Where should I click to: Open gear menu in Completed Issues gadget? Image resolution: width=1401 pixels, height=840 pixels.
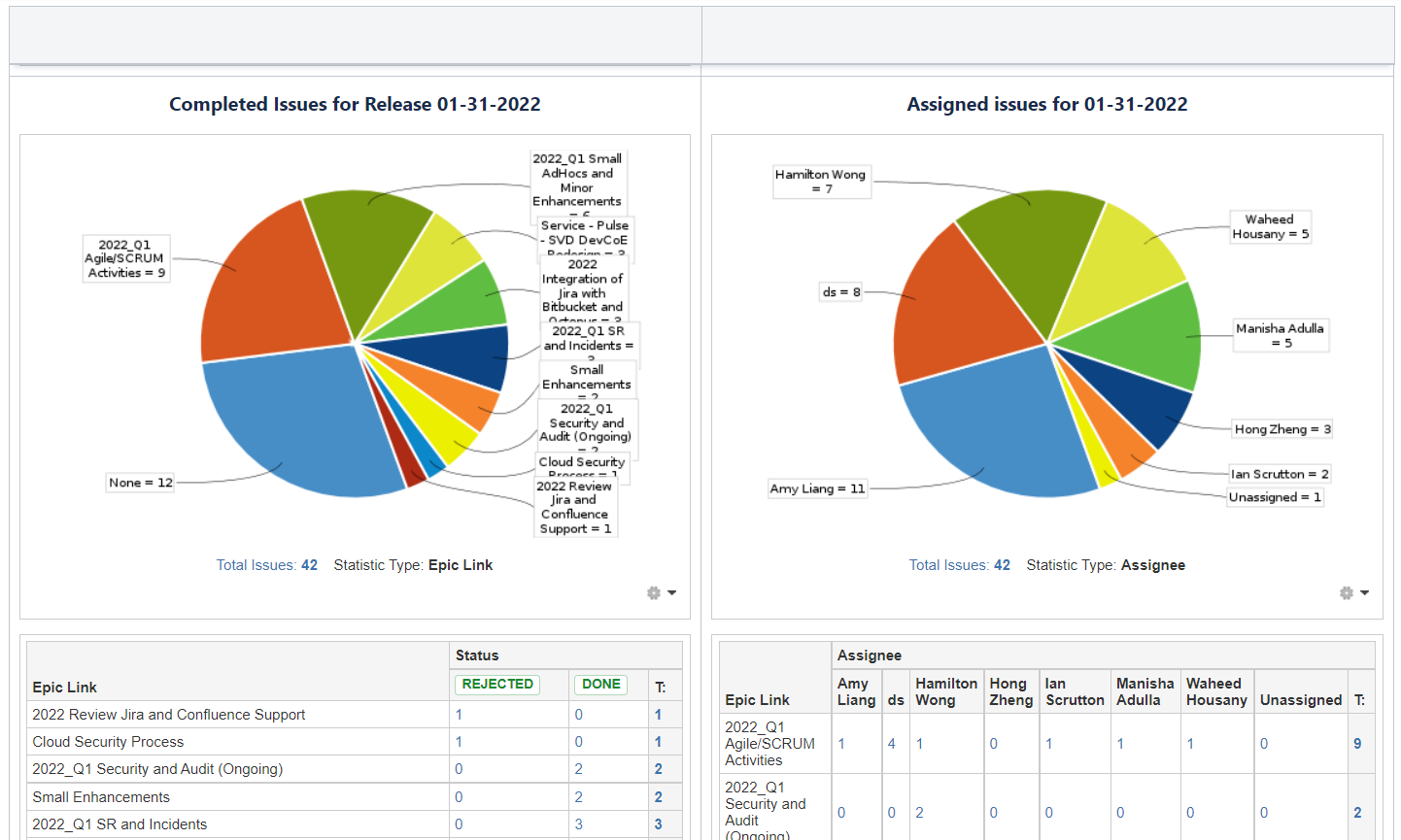[x=661, y=592]
